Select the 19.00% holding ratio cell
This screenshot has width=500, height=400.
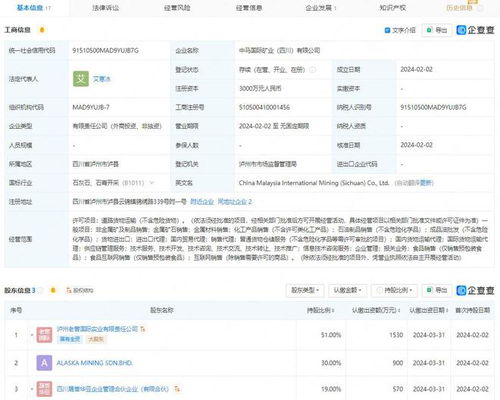click(331, 389)
